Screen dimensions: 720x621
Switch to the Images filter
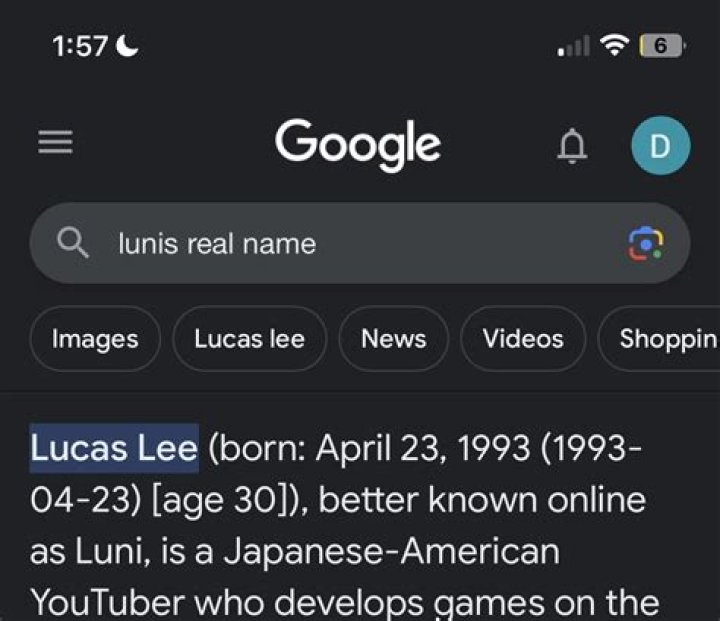(x=95, y=339)
